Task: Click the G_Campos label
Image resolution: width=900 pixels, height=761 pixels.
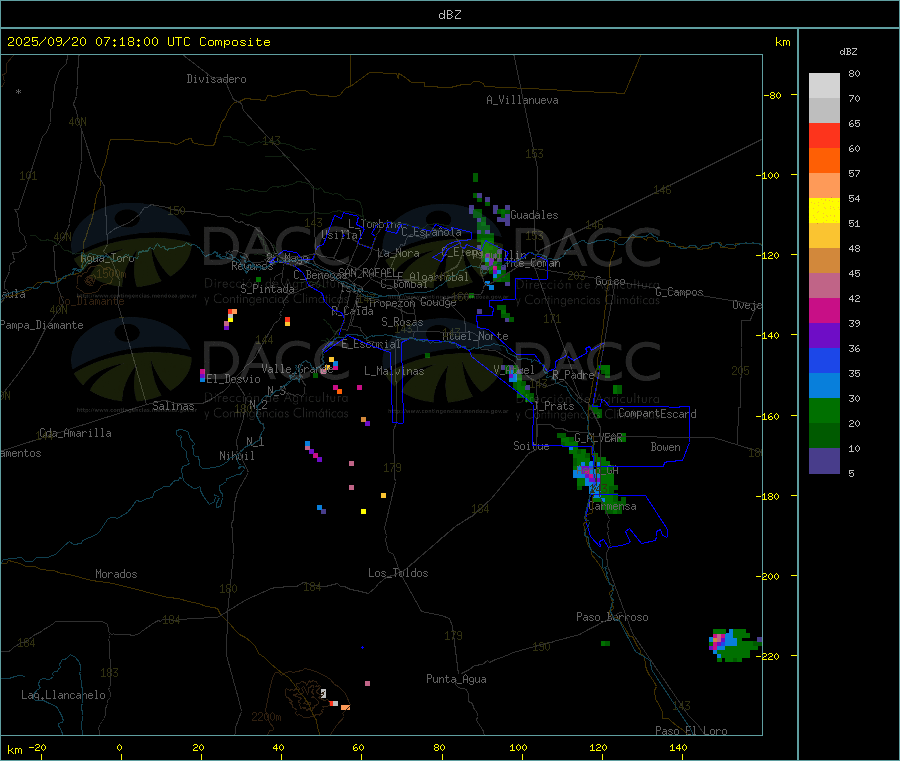Action: click(680, 292)
